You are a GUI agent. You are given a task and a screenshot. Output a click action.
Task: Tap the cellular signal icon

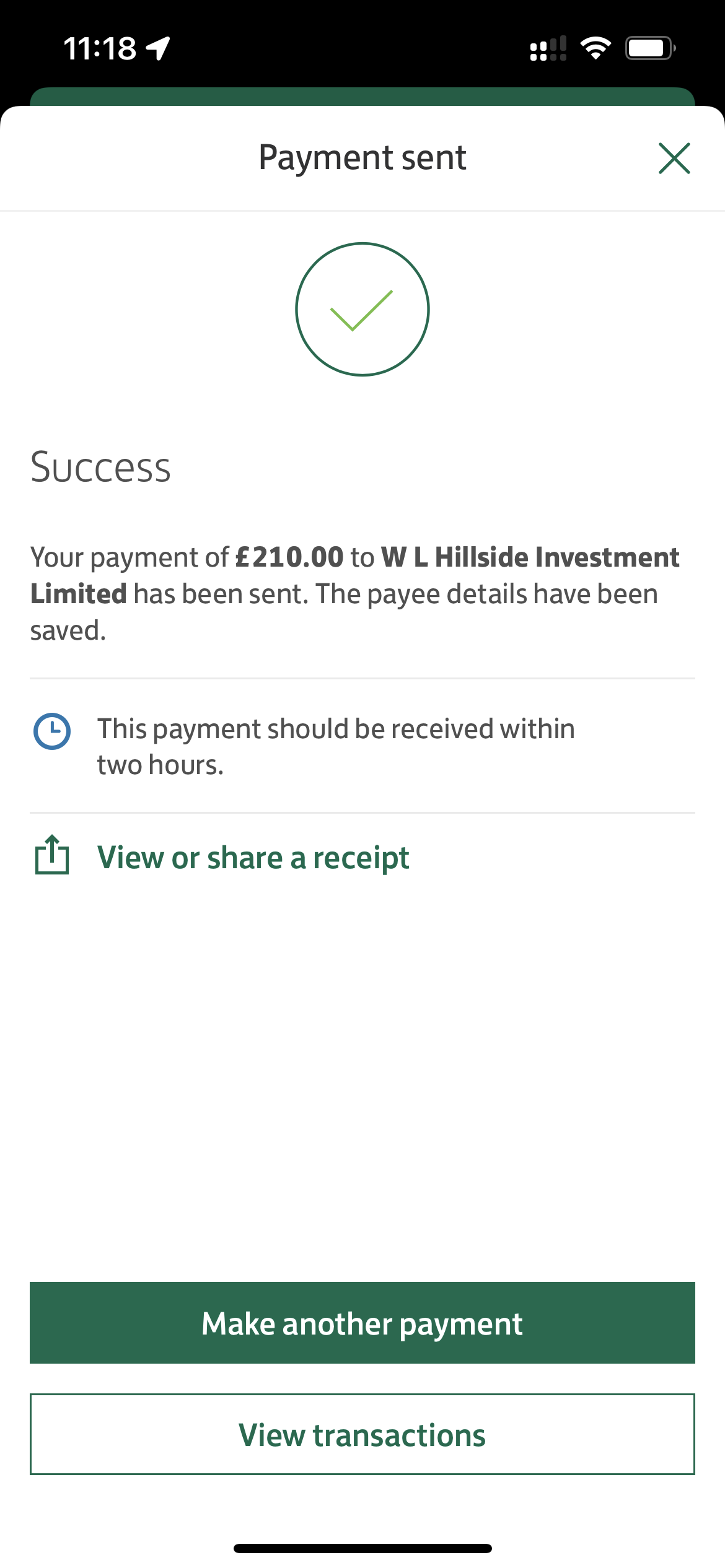coord(548,48)
